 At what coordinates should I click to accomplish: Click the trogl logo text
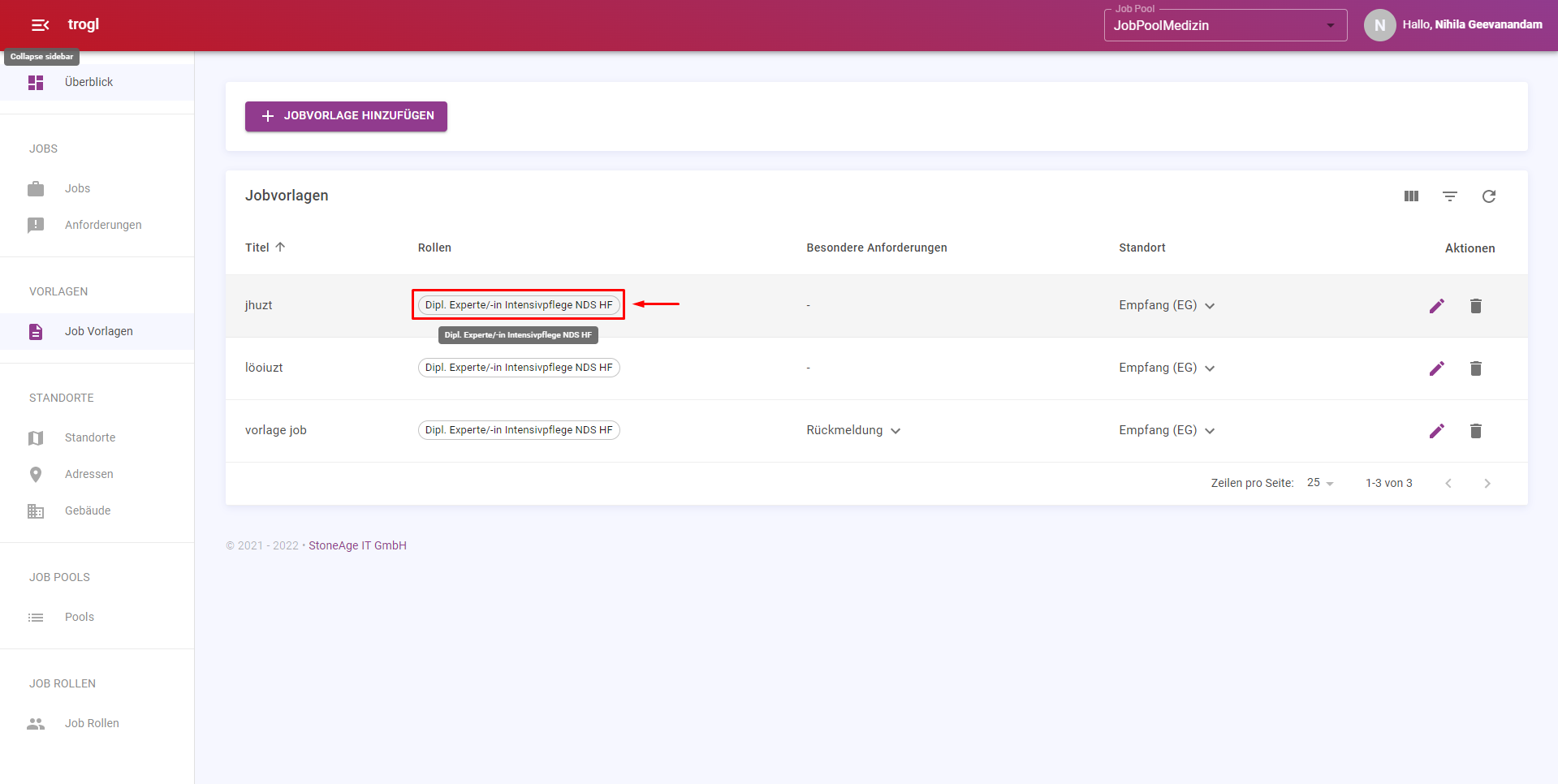point(84,24)
